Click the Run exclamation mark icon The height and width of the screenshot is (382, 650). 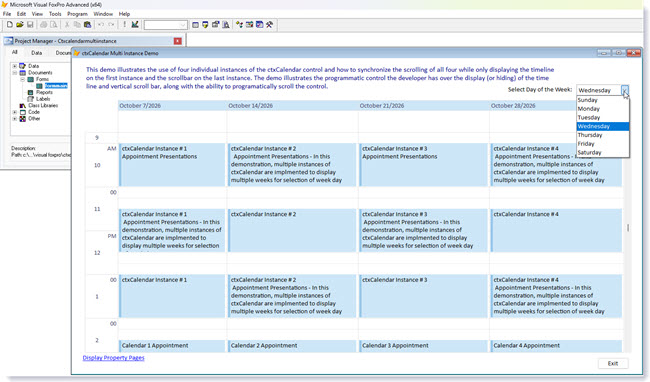tap(124, 25)
